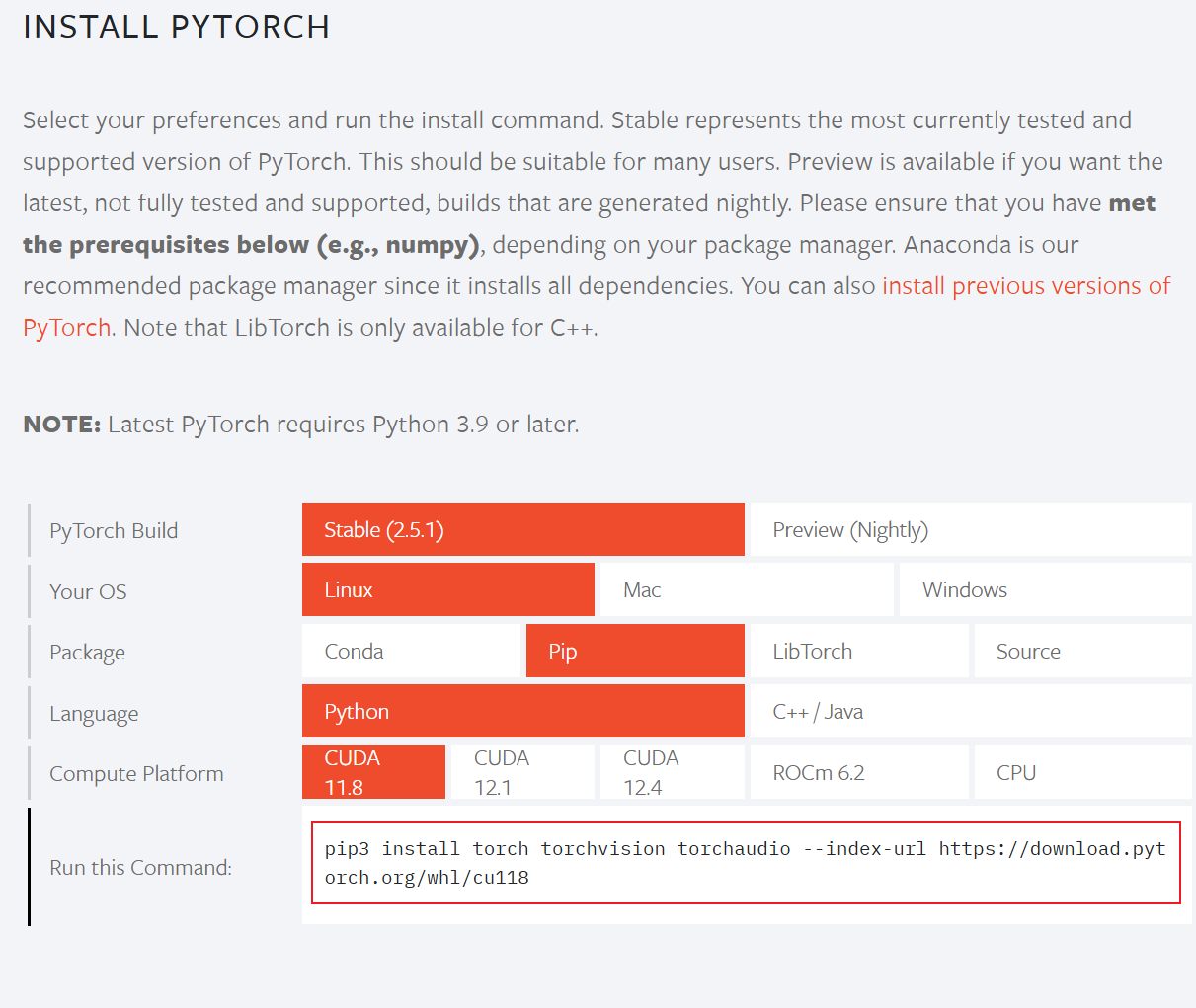Select Linux as the operating system
1196x1008 pixels.
tap(446, 589)
